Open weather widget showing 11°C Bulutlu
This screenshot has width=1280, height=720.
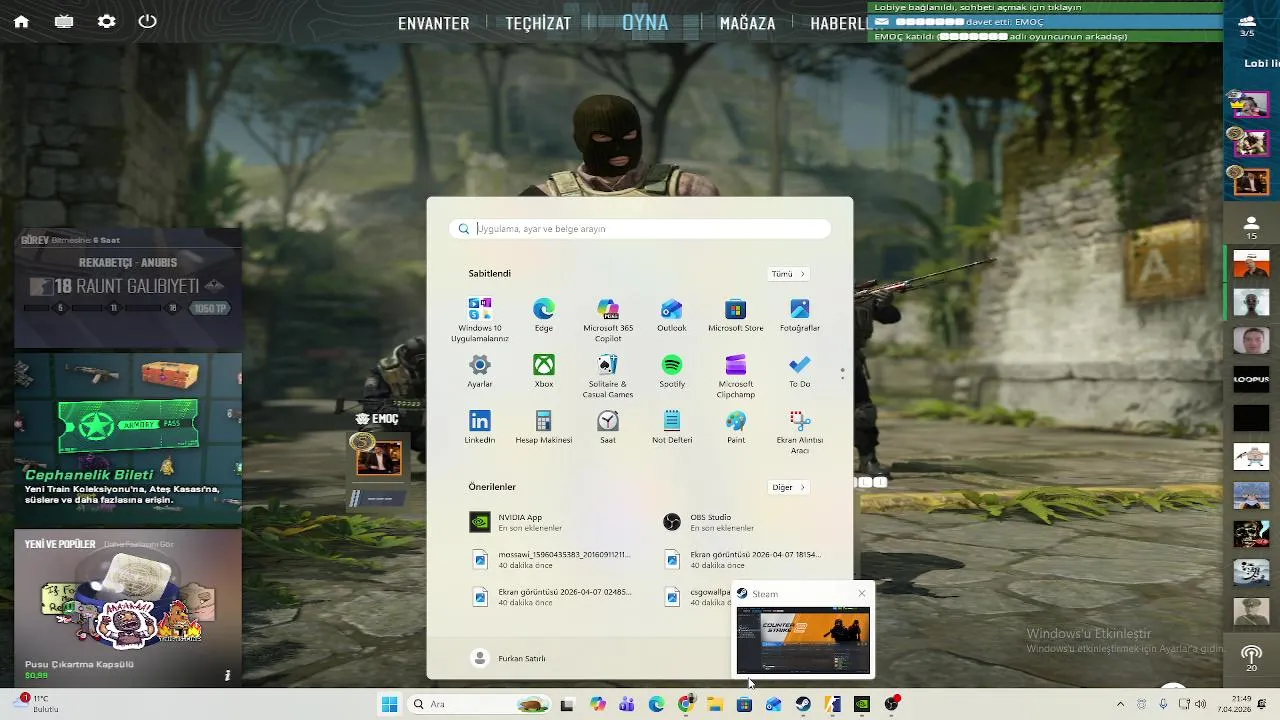pos(36,704)
